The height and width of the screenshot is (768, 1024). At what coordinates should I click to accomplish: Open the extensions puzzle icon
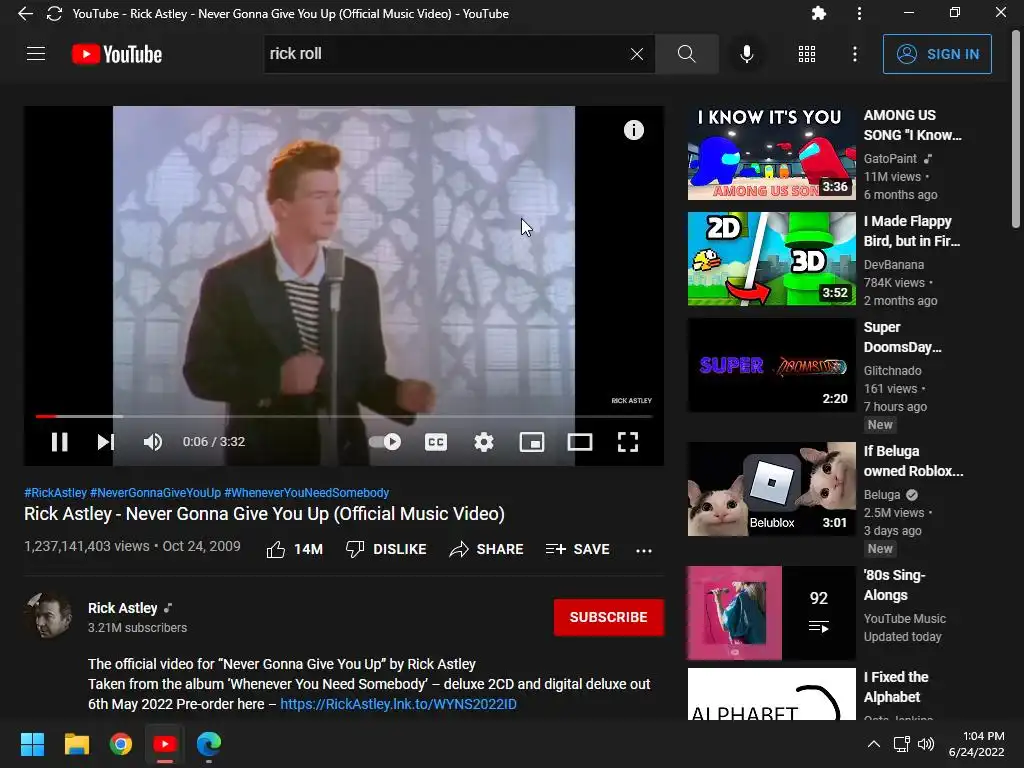pyautogui.click(x=819, y=13)
